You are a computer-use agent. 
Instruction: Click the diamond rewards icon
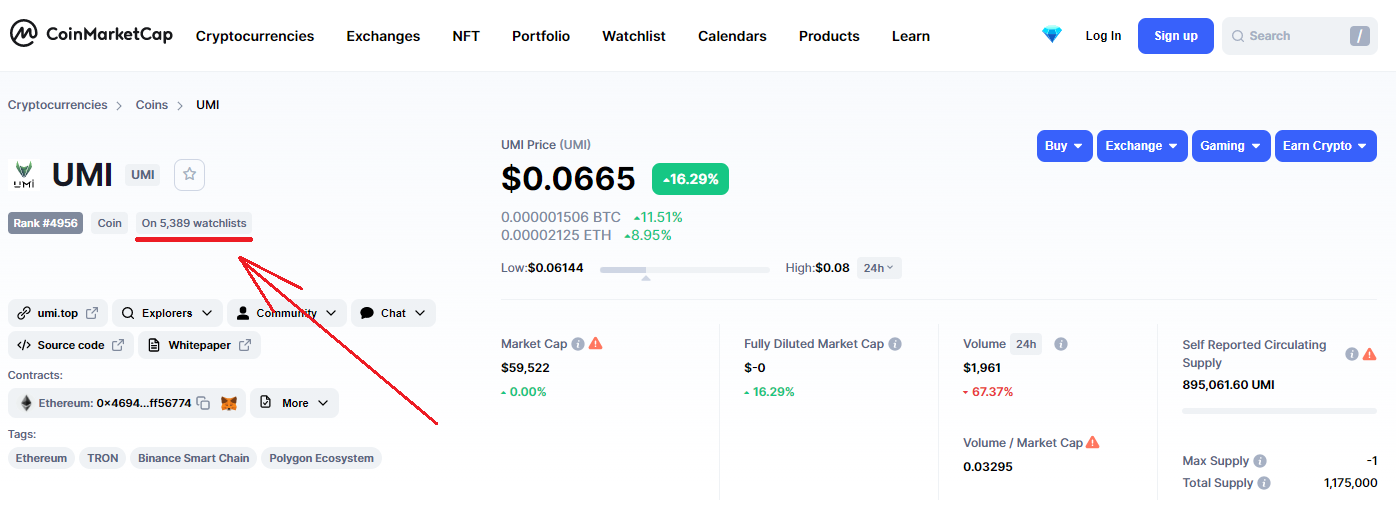(1052, 35)
